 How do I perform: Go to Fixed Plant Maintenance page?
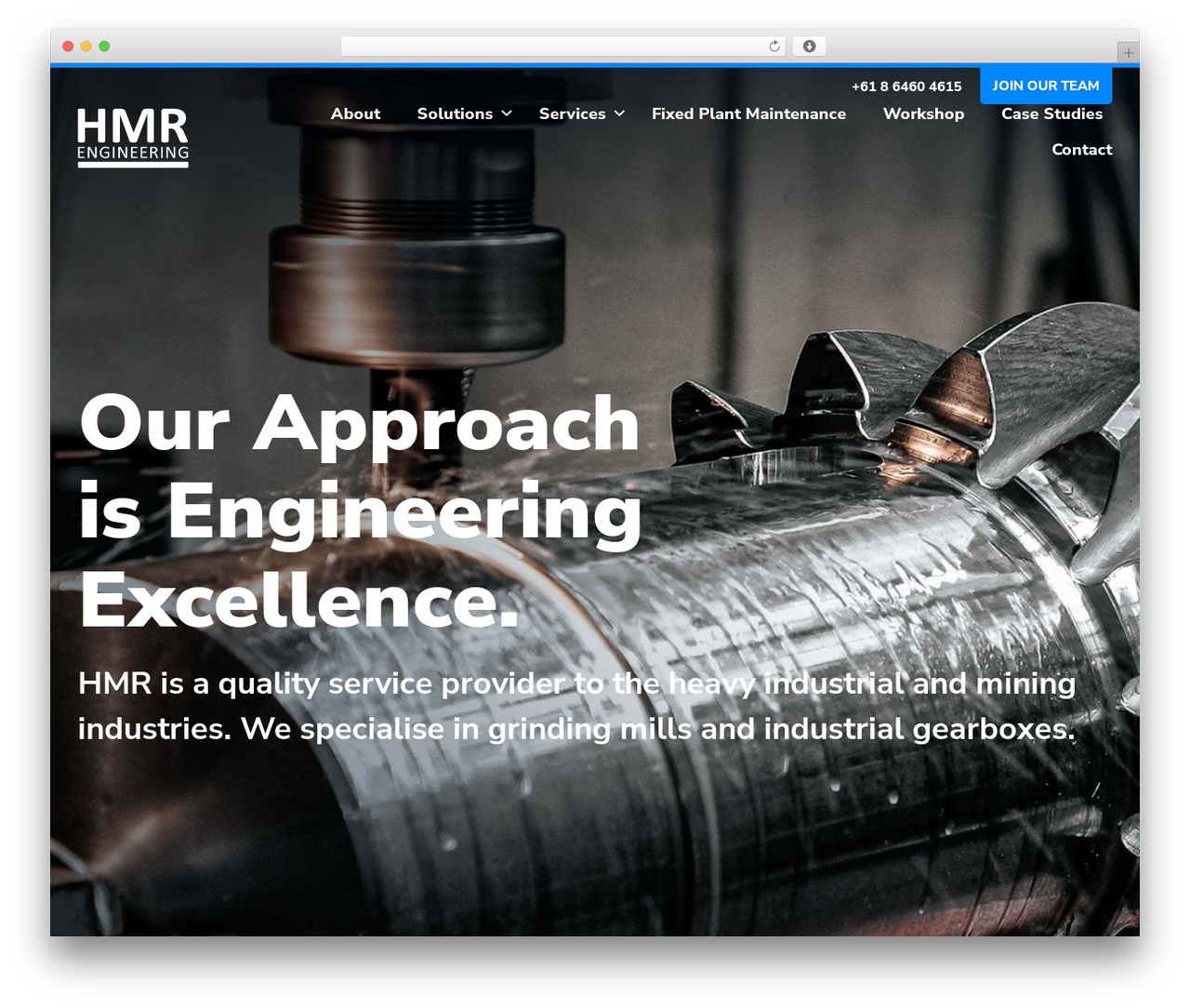pos(748,113)
